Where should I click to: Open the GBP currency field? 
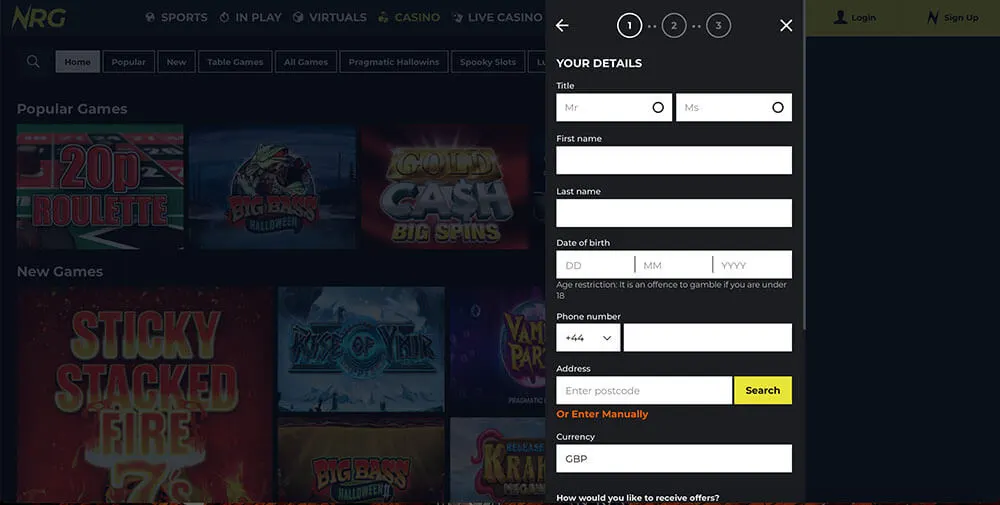point(673,458)
